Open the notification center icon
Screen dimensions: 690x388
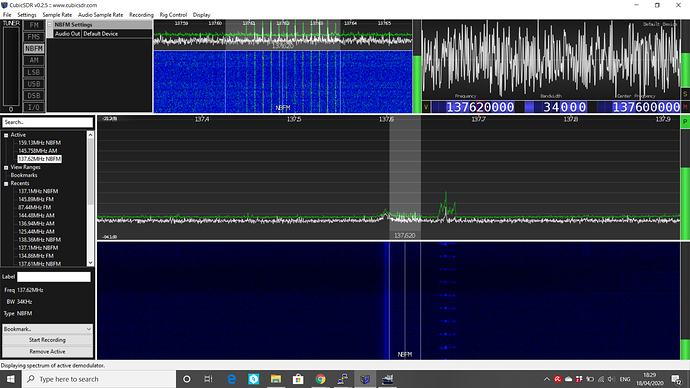click(x=676, y=379)
